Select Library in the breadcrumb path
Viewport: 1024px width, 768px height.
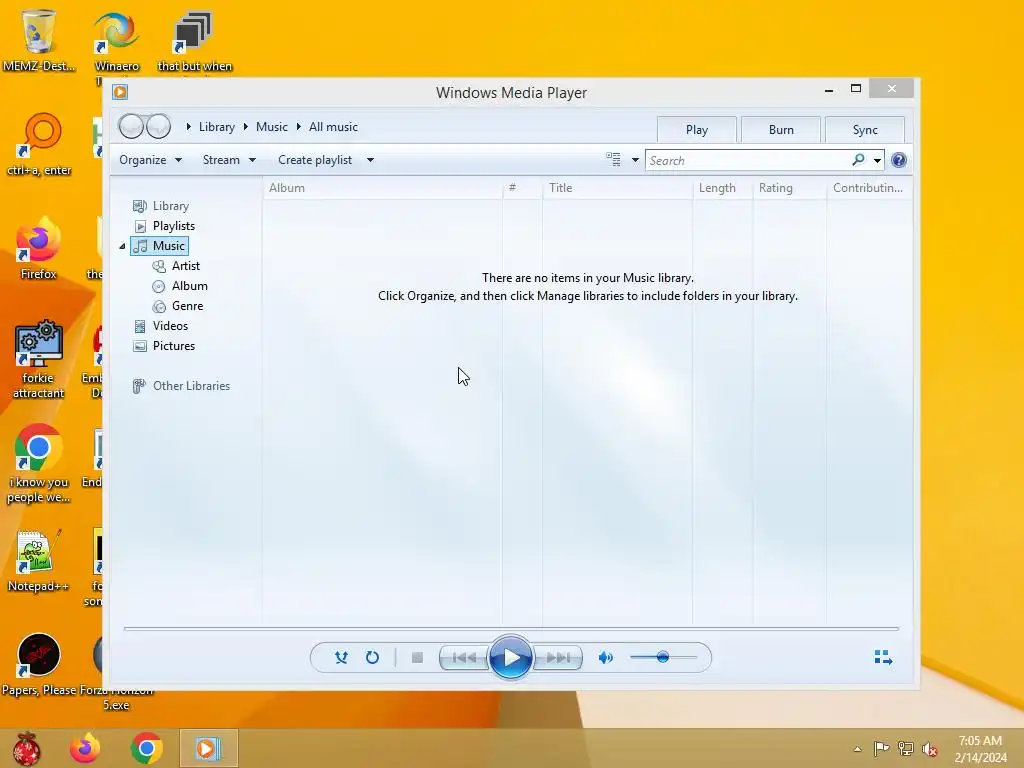[x=217, y=127]
